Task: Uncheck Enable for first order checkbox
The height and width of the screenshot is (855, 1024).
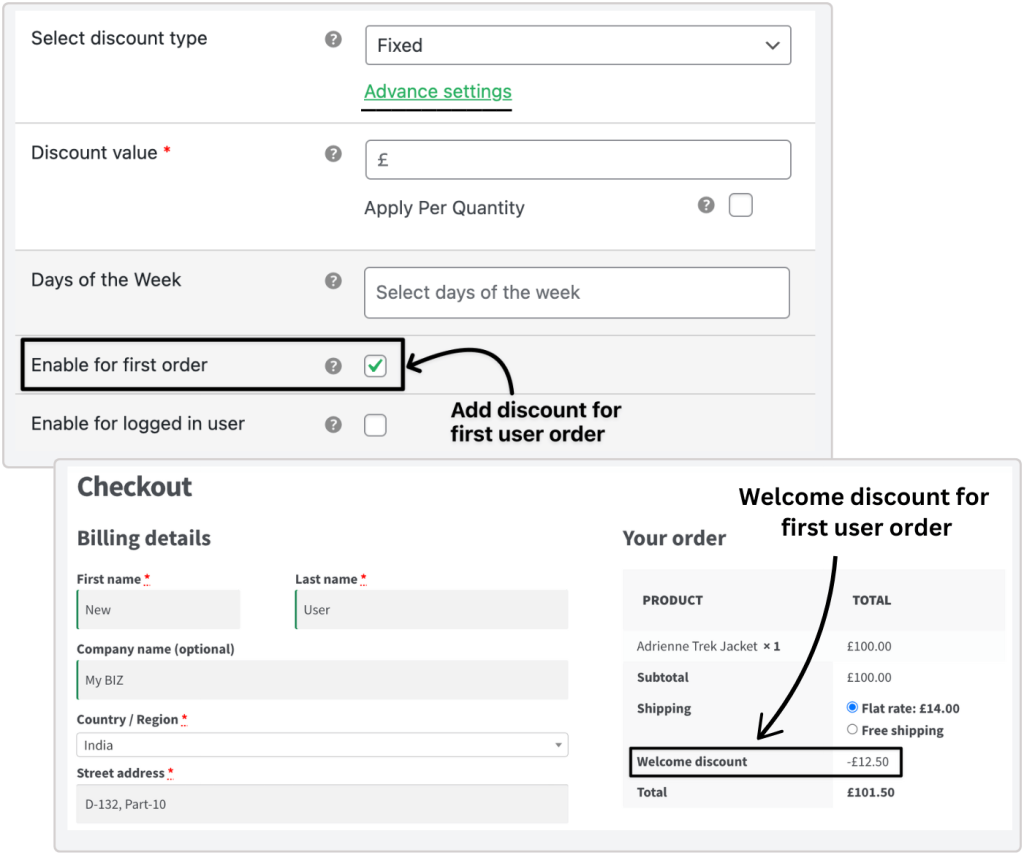Action: (x=376, y=366)
